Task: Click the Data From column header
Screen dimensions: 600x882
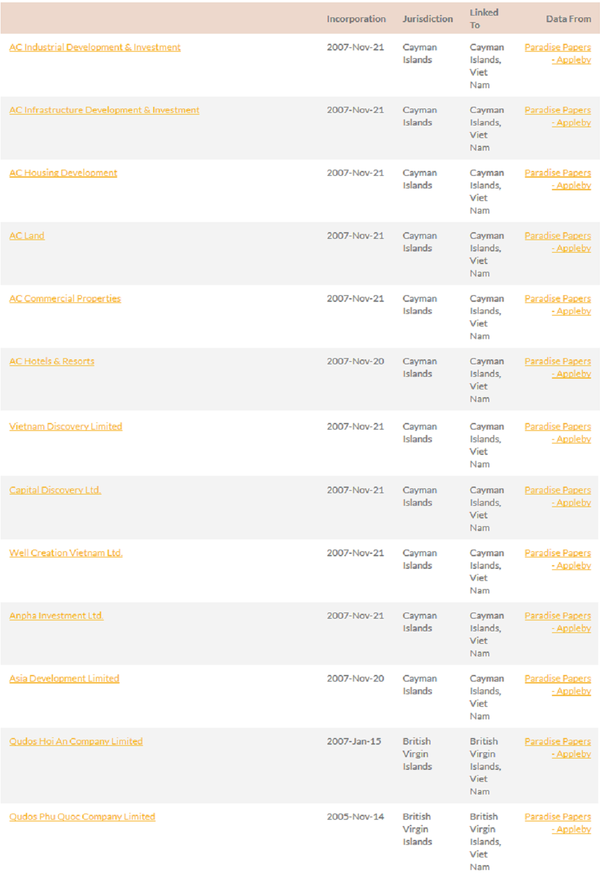Action: [x=568, y=19]
